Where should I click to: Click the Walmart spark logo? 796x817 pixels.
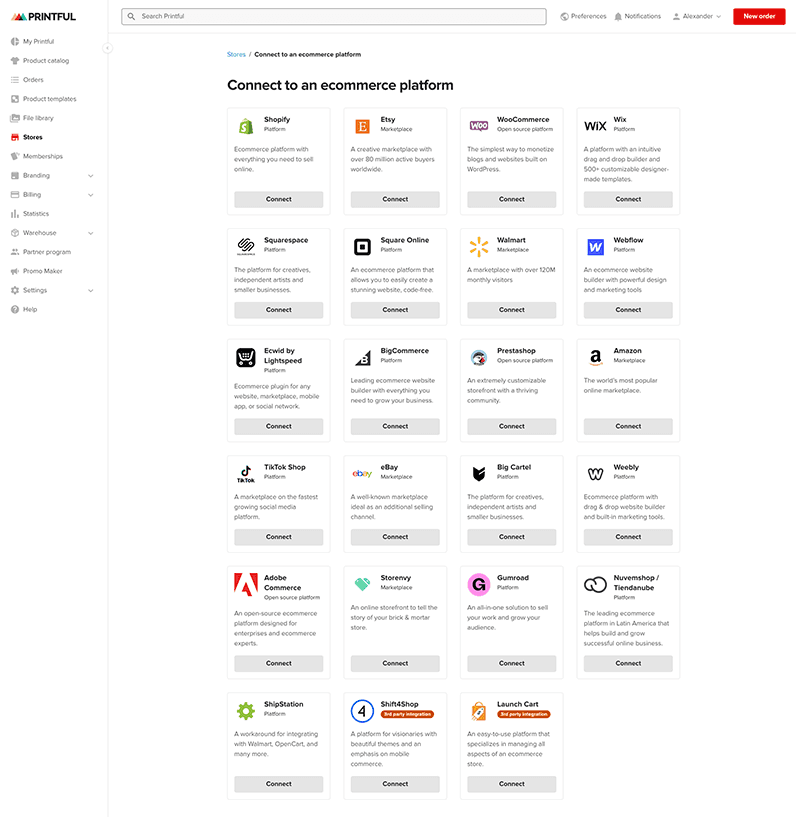tap(479, 246)
